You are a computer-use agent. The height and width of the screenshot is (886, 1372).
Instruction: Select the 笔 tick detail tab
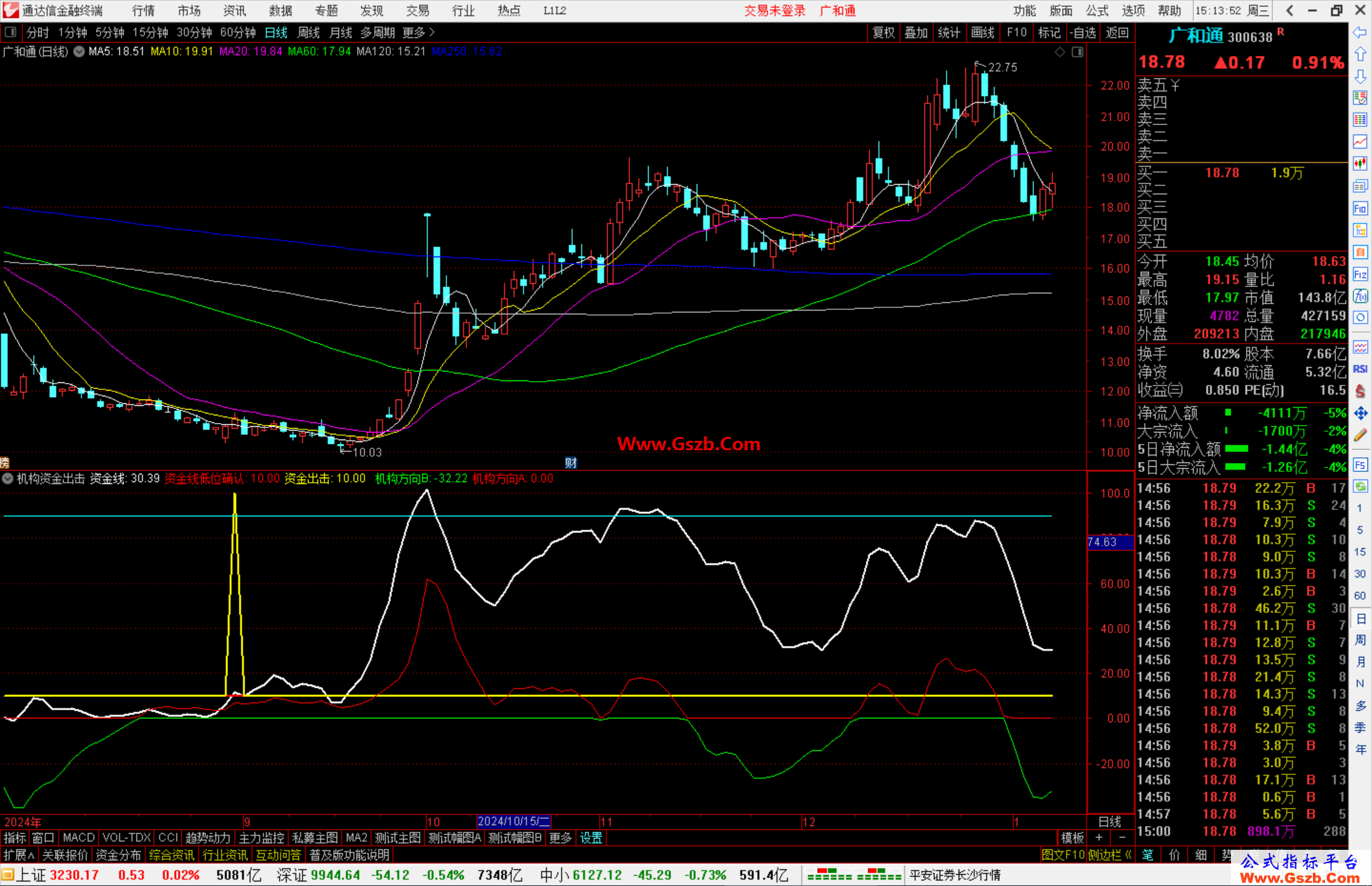point(1147,855)
